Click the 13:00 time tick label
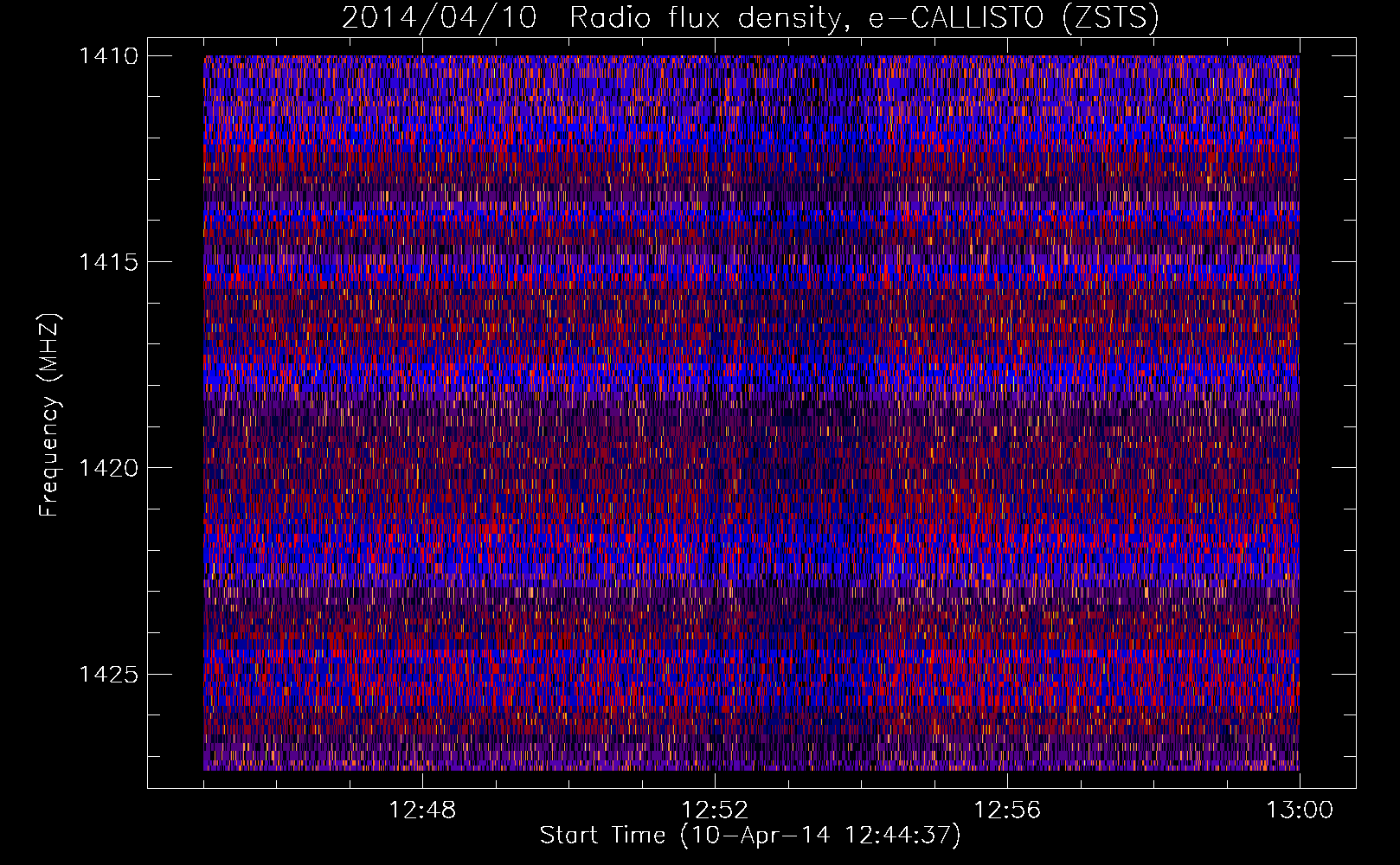This screenshot has height=865, width=1400. (1300, 811)
